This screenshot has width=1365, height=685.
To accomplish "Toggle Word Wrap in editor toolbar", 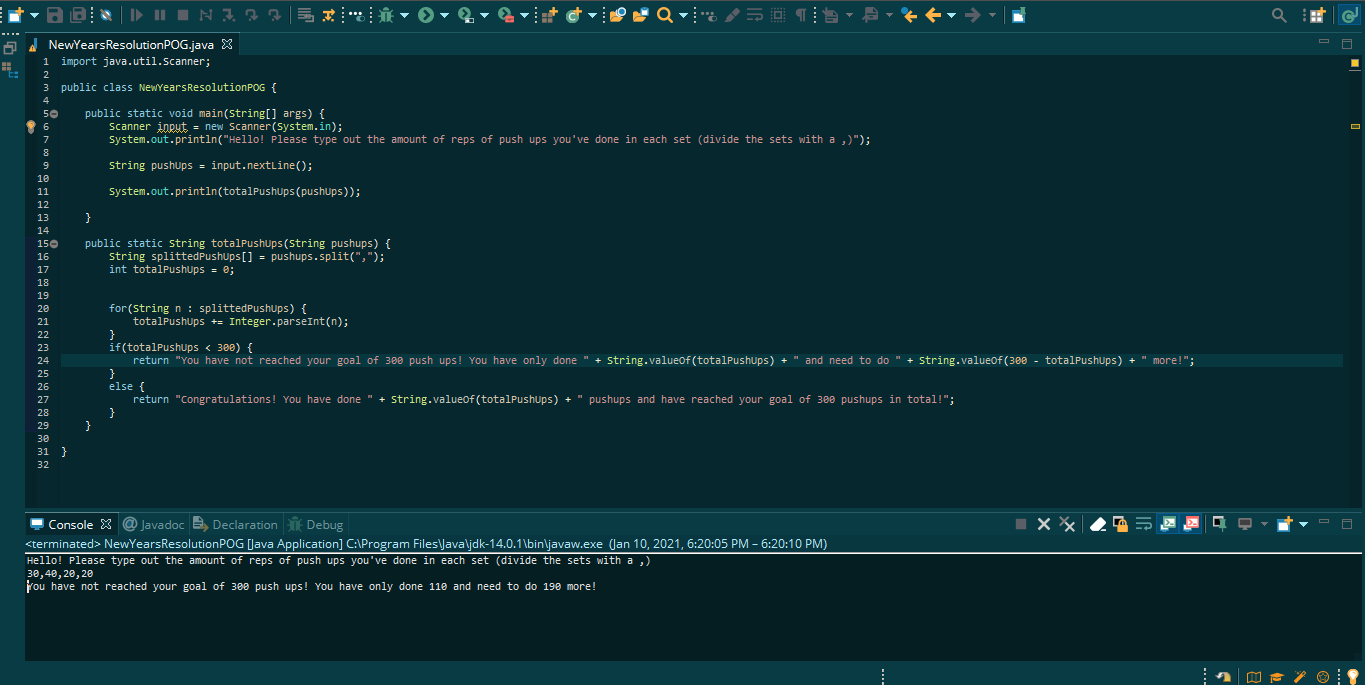I will [x=755, y=15].
